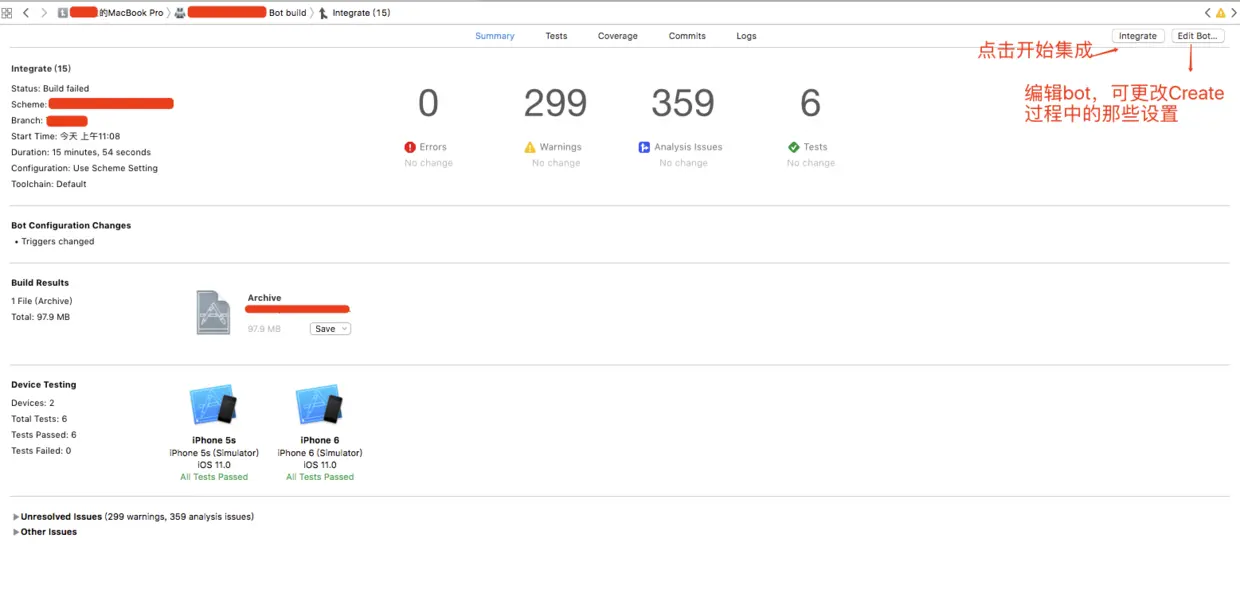
Task: Click the Edit Bot... button
Action: click(x=1198, y=36)
